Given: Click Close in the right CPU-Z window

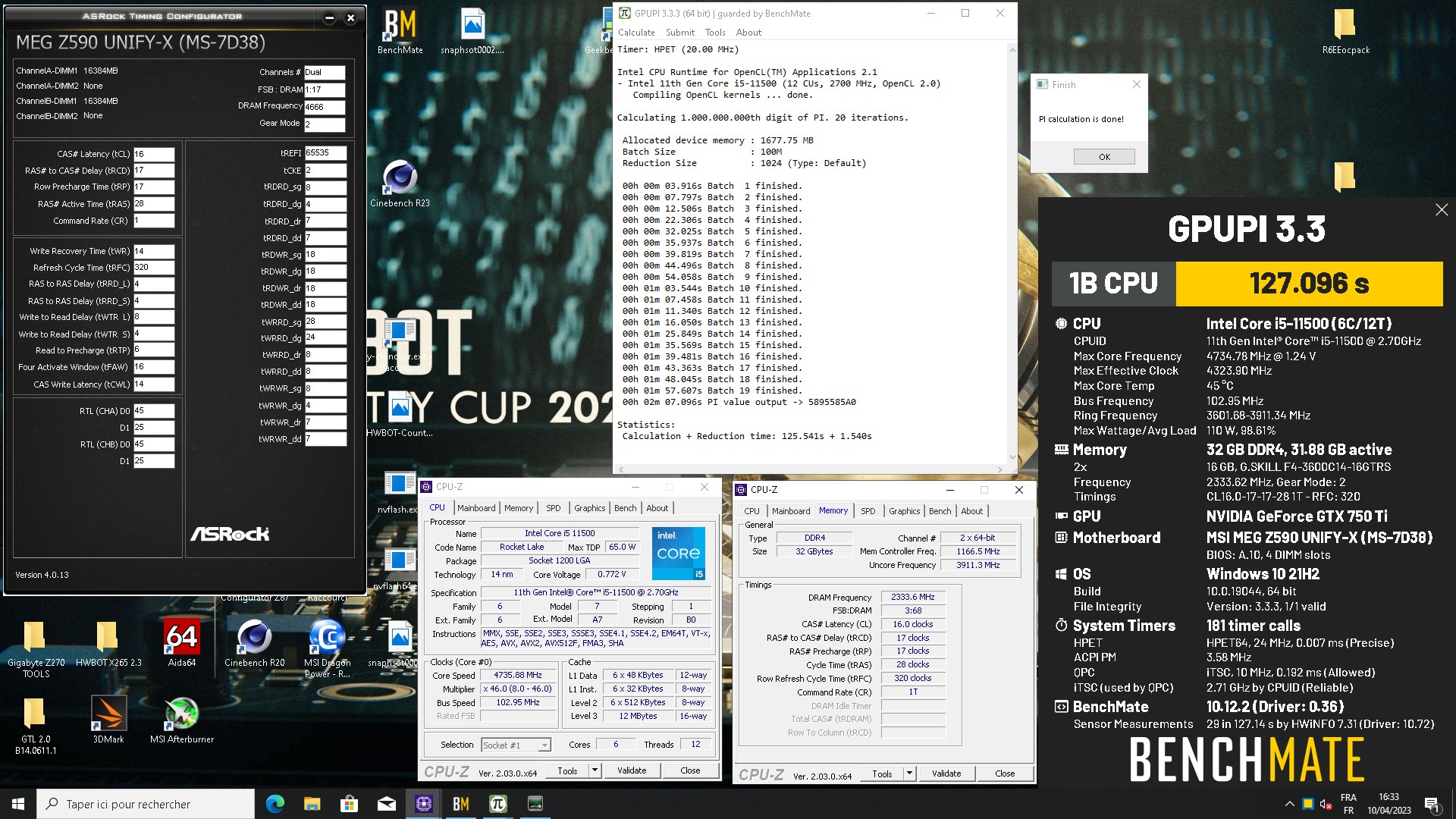Looking at the screenshot, I should [x=1005, y=773].
